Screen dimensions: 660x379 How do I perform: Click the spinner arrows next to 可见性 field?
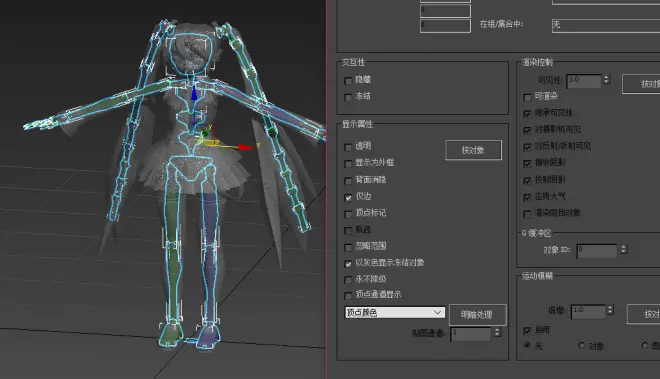point(607,80)
